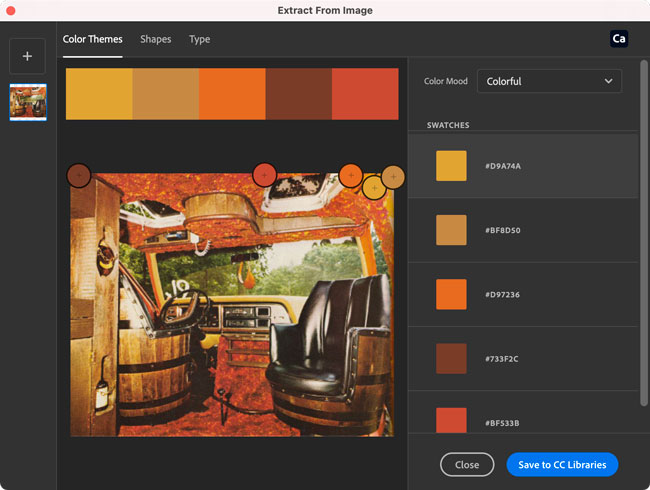The height and width of the screenshot is (490, 650).
Task: Click the plus icon to add an image
Action: coord(27,56)
